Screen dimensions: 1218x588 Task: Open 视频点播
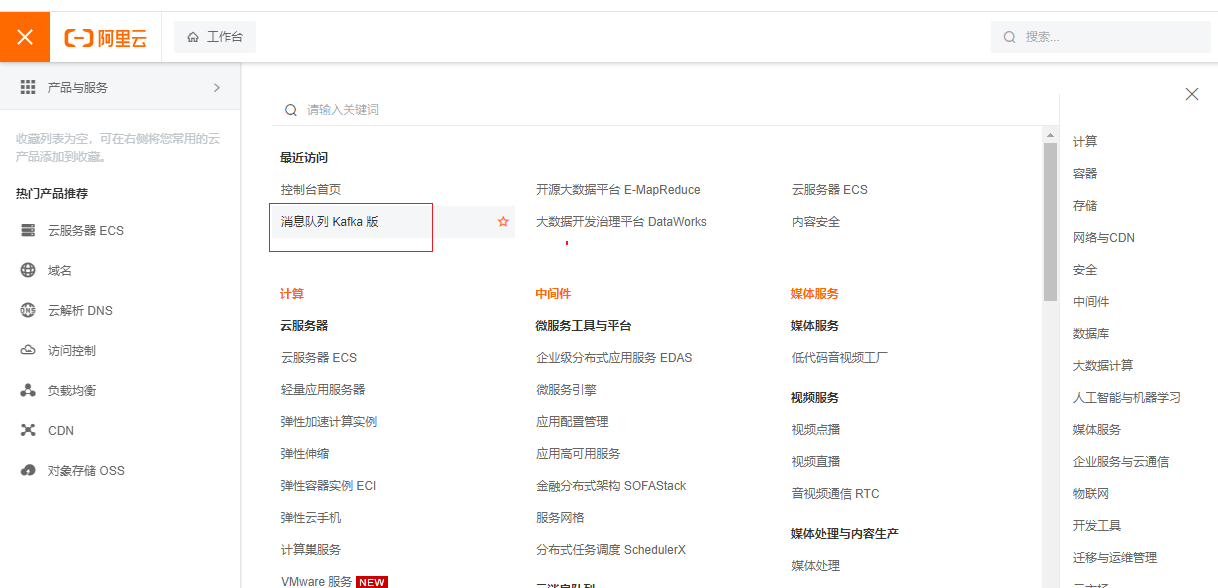[816, 430]
